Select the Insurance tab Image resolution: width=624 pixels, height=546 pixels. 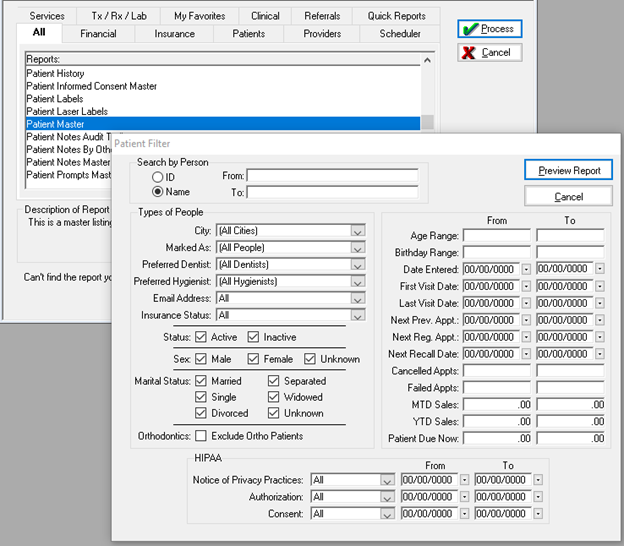174,34
